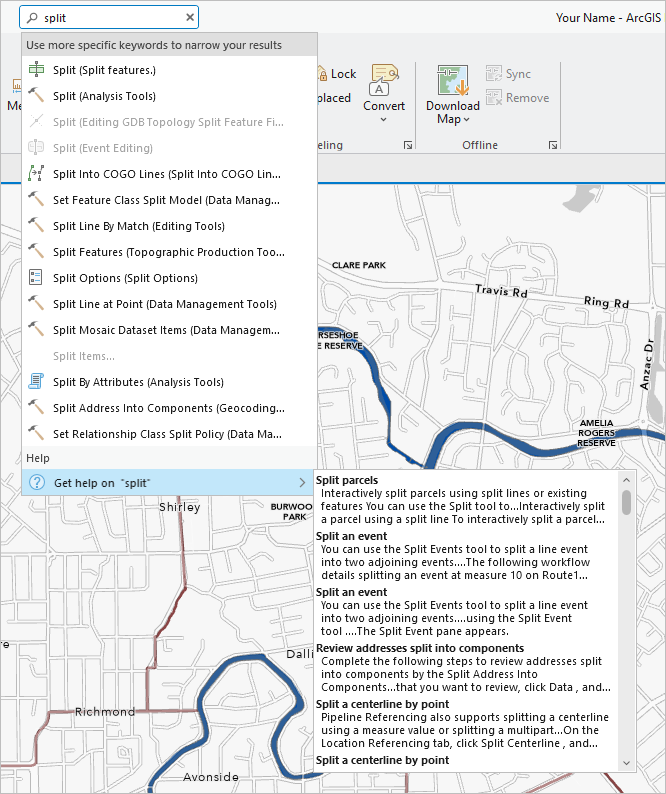Viewport: 666px width, 794px height.
Task: Select Split Line at Point result
Action: click(x=164, y=304)
